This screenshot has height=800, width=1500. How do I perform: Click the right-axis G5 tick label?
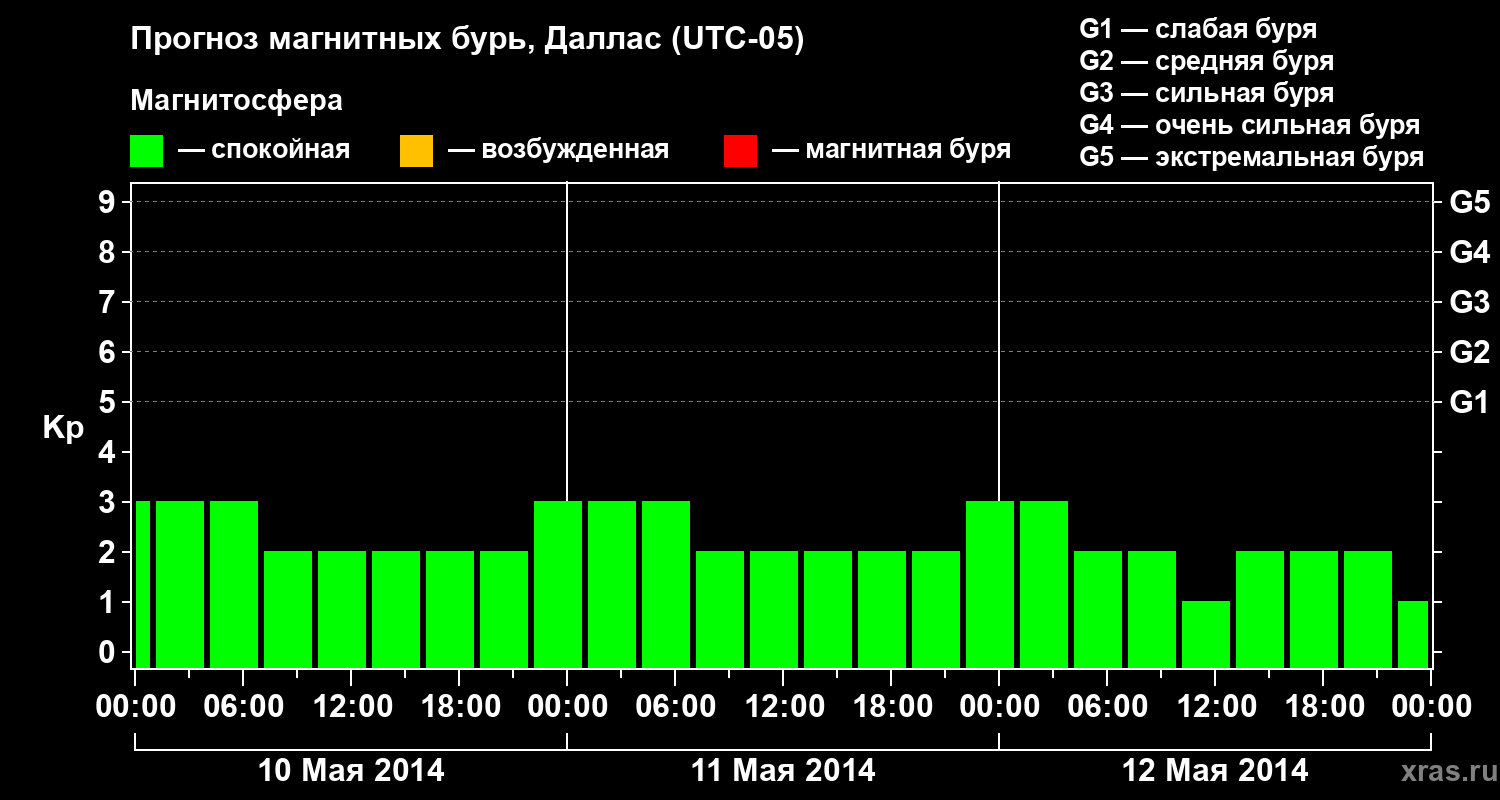tap(1469, 202)
